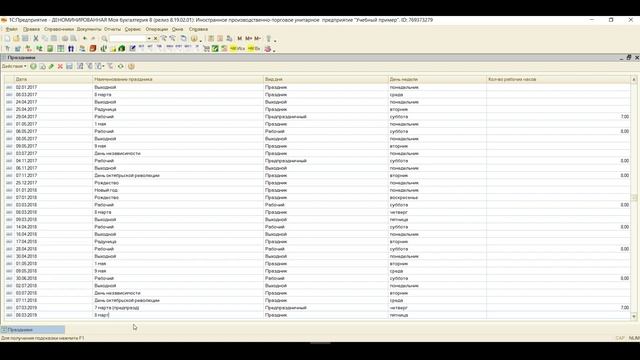Open the Действия dropdown menu
This screenshot has width=640, height=360.
tap(14, 66)
